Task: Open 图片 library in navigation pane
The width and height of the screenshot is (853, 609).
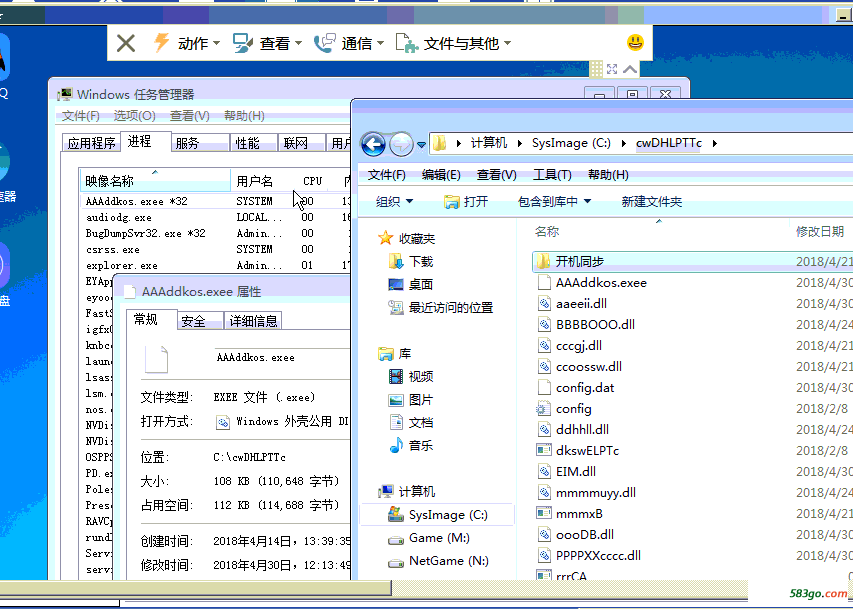Action: [x=411, y=399]
